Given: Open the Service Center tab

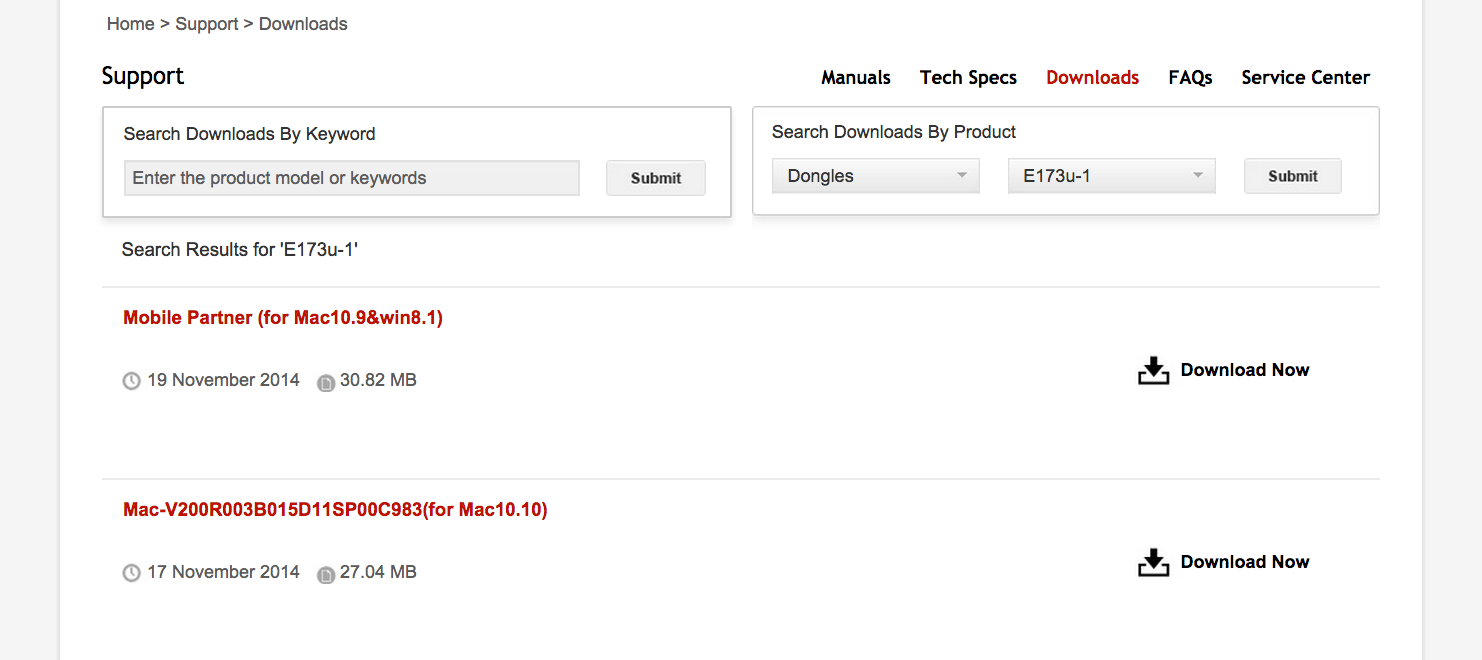Looking at the screenshot, I should 1305,78.
